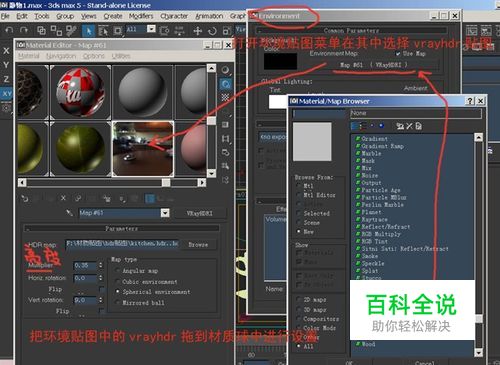Click Reset Map X icon in Material Editor

pyautogui.click(x=63, y=198)
